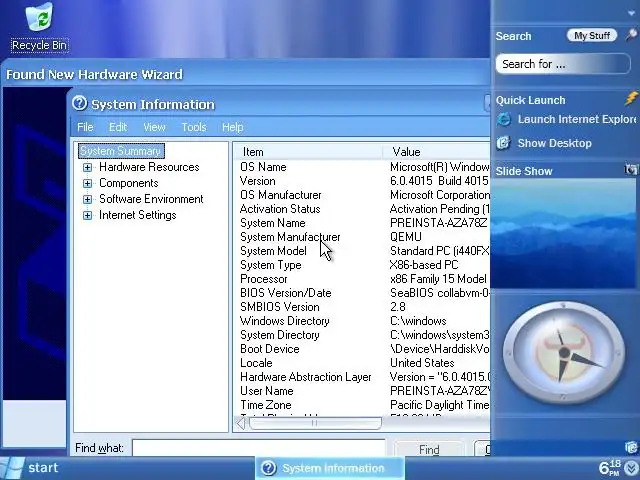
Task: Open the File menu
Action: [x=85, y=127]
